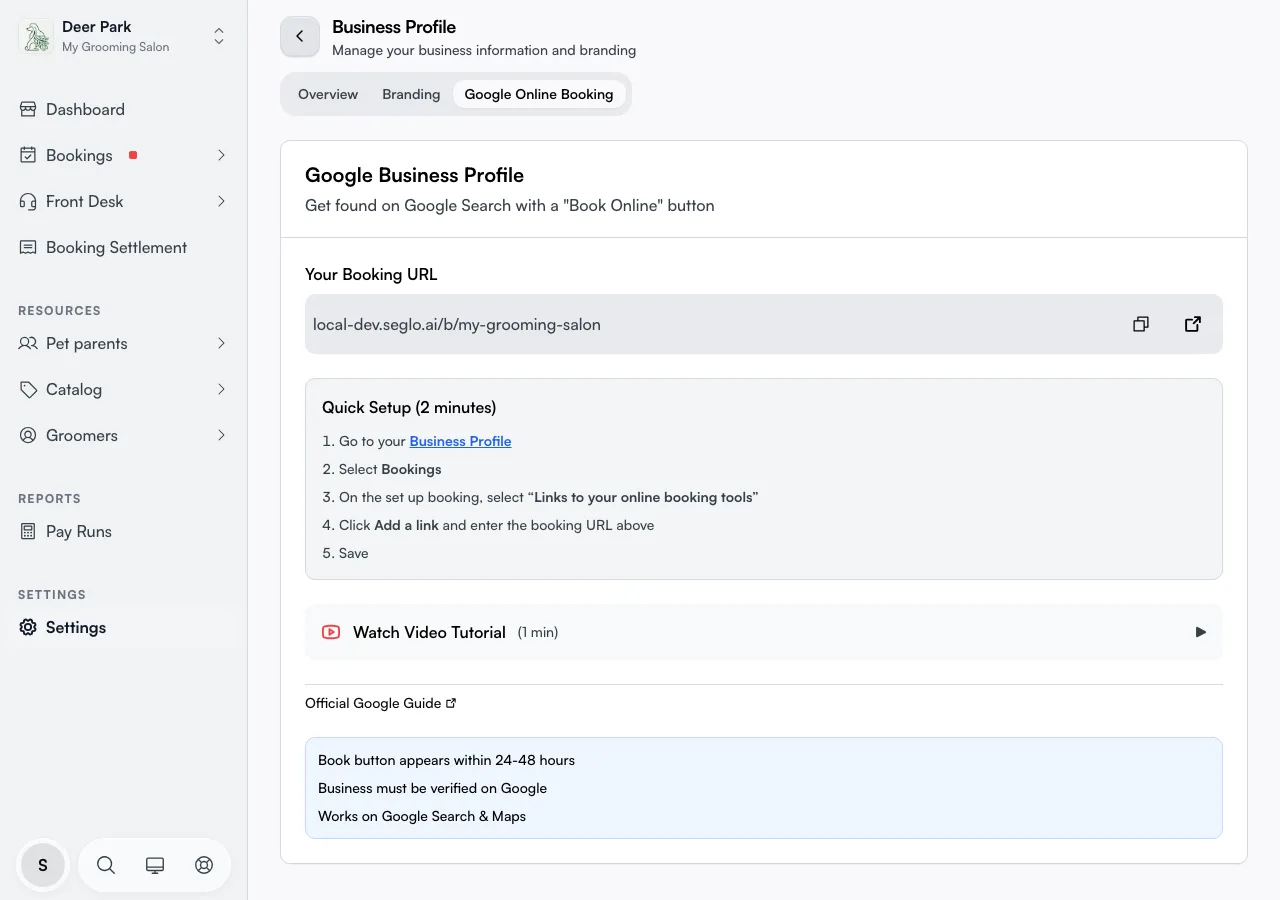This screenshot has height=900, width=1280.
Task: Click external-link icon beside Official Google Guide
Action: 451,703
